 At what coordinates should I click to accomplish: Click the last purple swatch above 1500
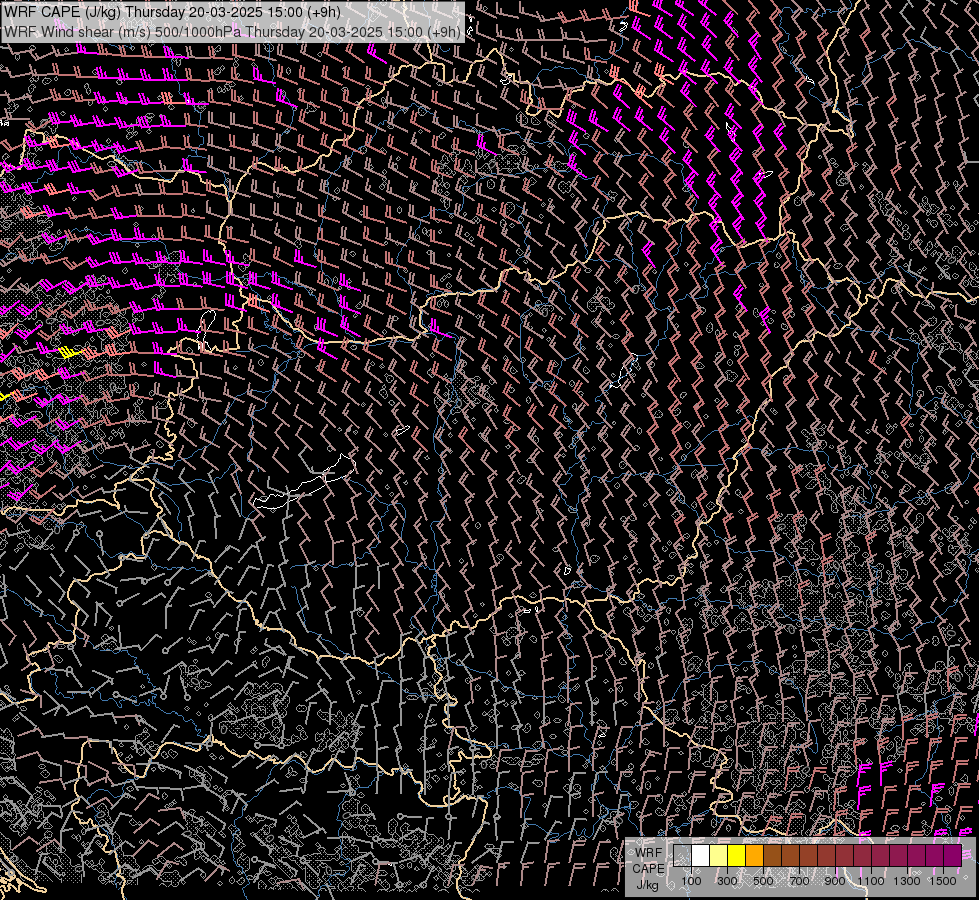point(953,856)
